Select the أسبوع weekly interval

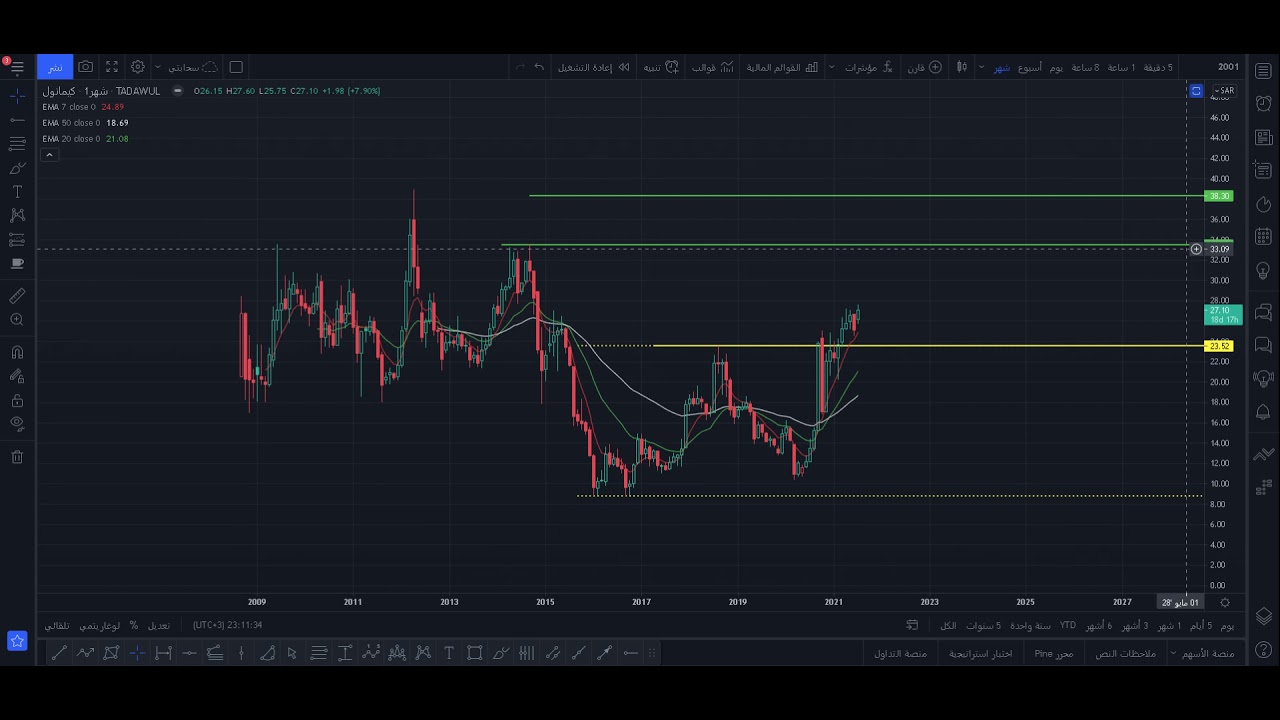(x=1030, y=67)
